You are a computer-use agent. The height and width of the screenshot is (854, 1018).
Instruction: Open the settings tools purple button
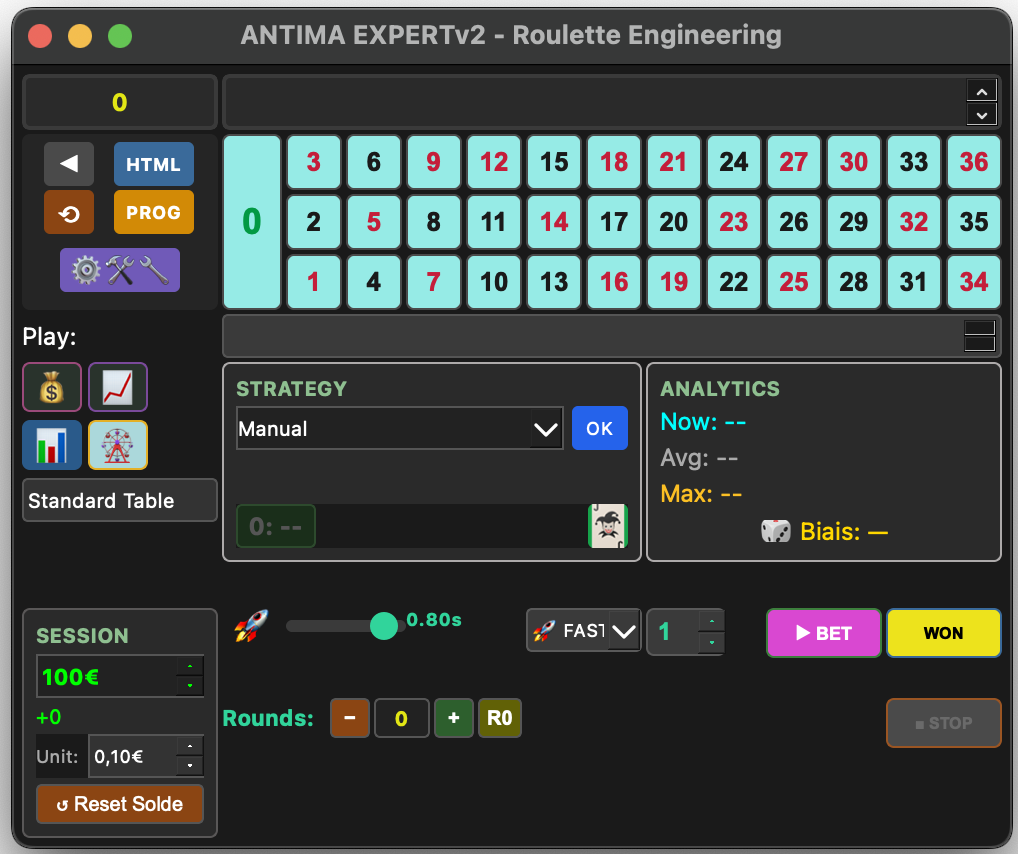(120, 270)
